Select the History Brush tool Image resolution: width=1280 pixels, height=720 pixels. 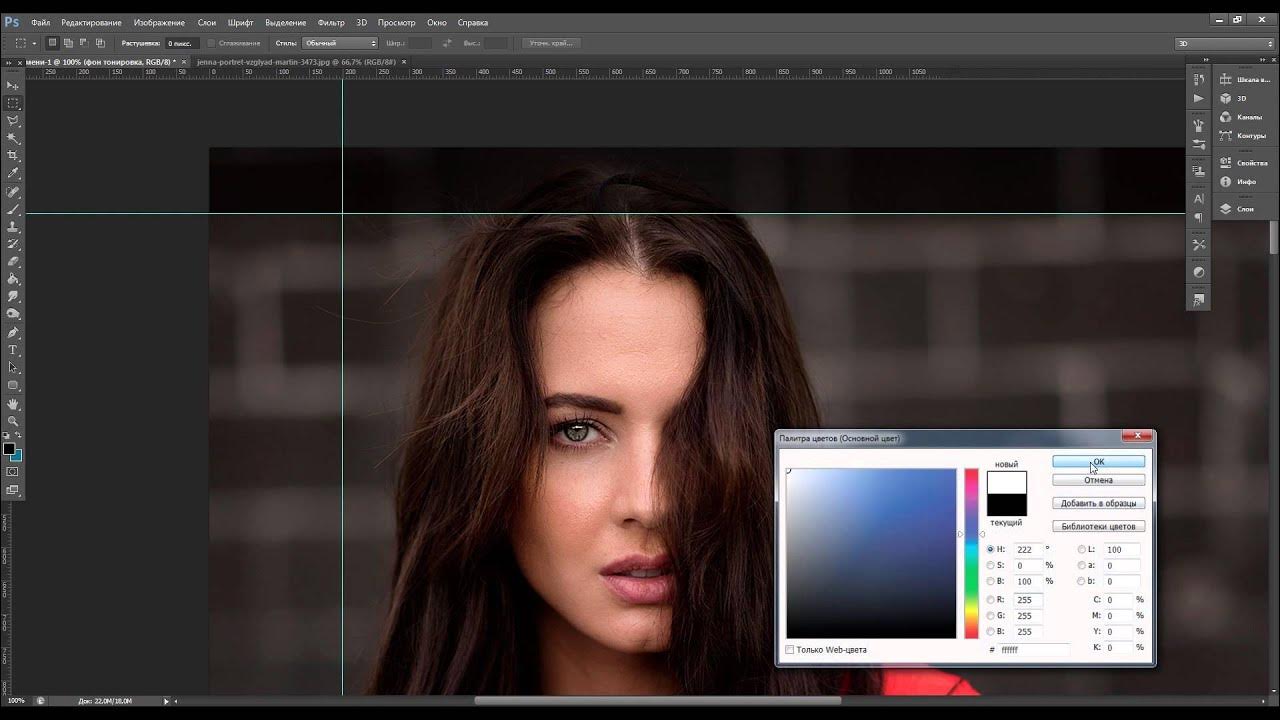[13, 244]
